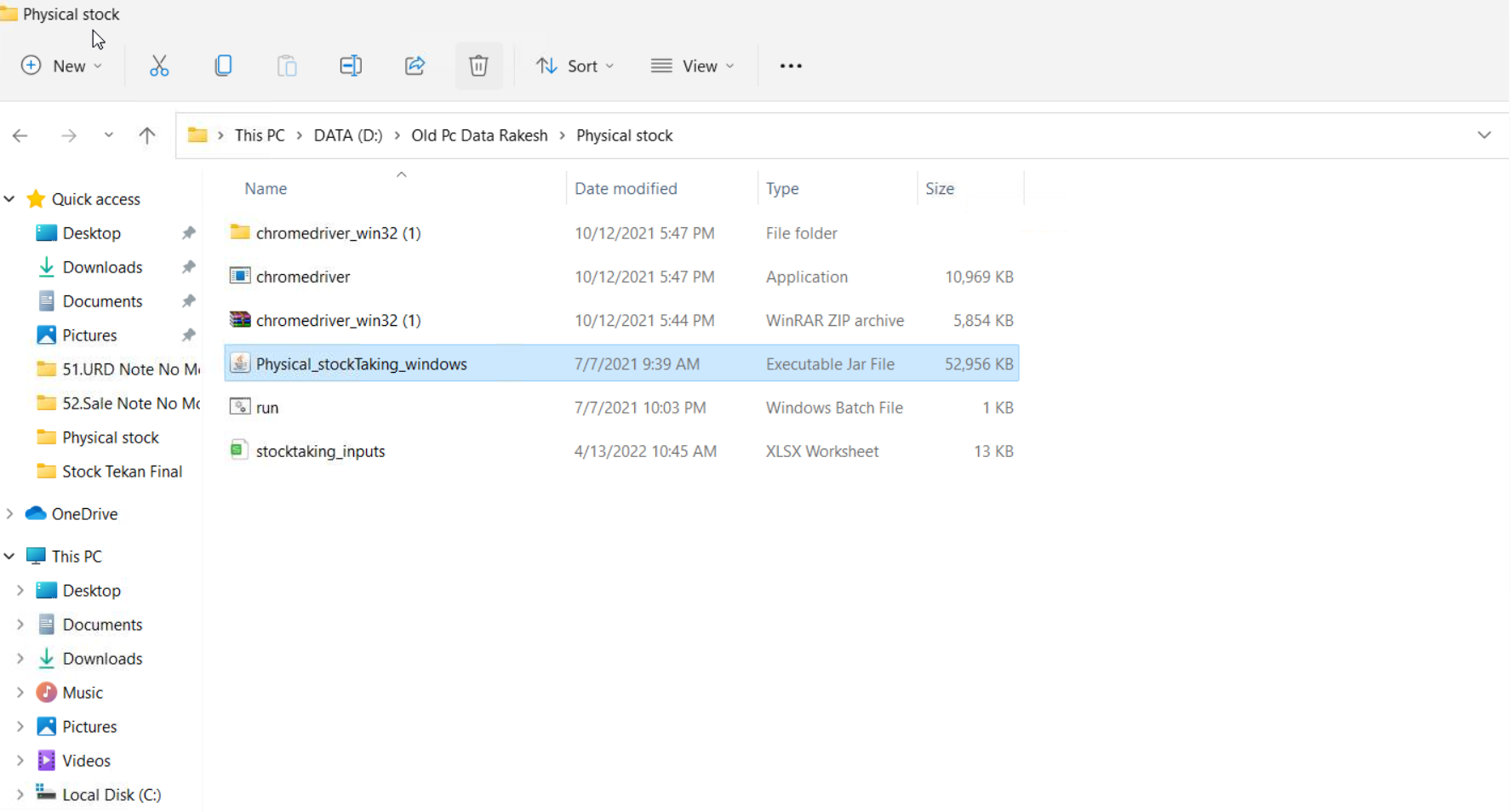Click the Paste clipboard icon

tap(287, 66)
